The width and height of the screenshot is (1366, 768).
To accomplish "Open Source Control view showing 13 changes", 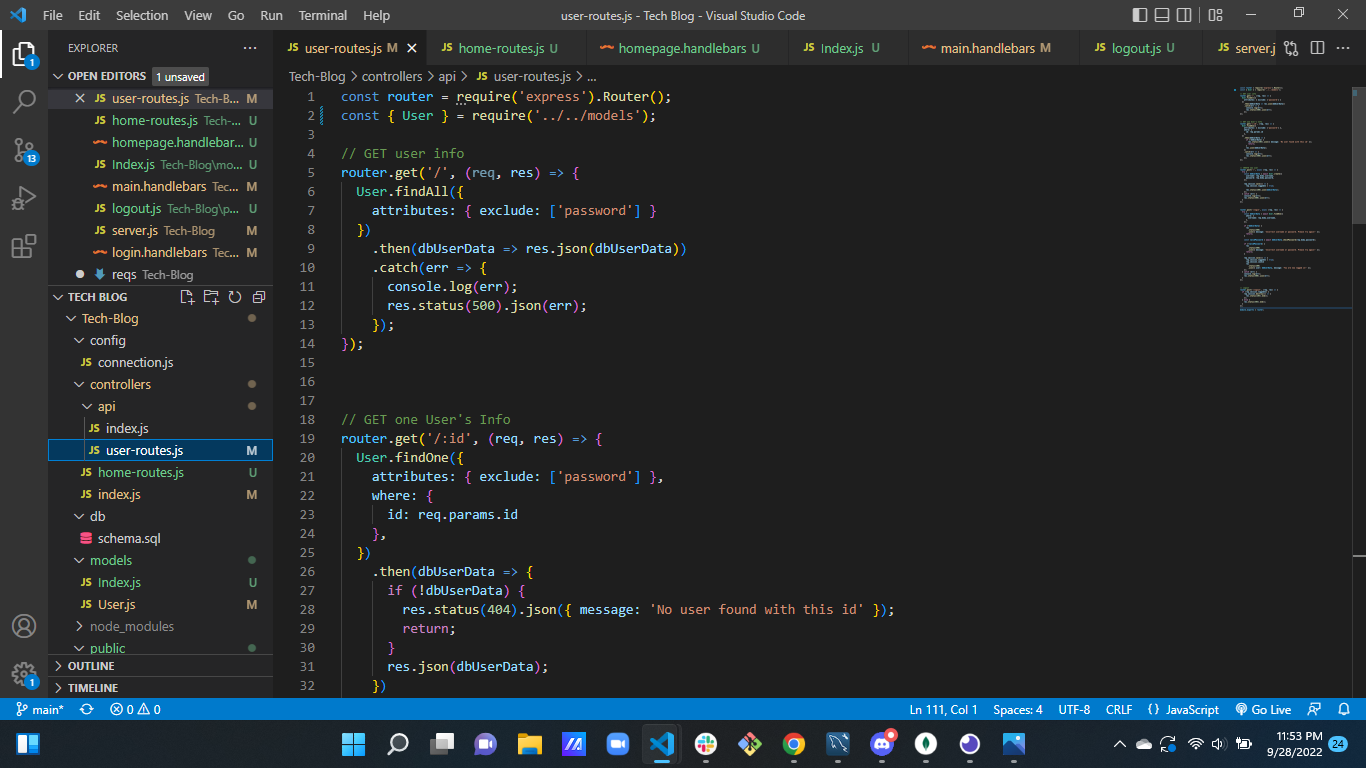I will (25, 150).
